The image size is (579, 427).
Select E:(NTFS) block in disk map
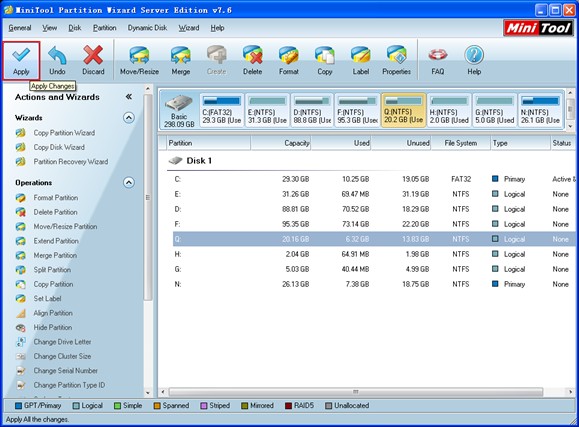pyautogui.click(x=267, y=110)
